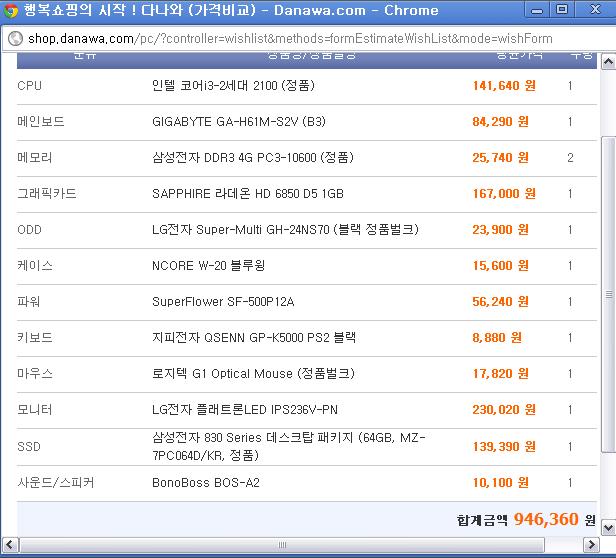Viewport: 616px width, 558px height.
Task: Click the ODD category label
Action: coord(29,229)
